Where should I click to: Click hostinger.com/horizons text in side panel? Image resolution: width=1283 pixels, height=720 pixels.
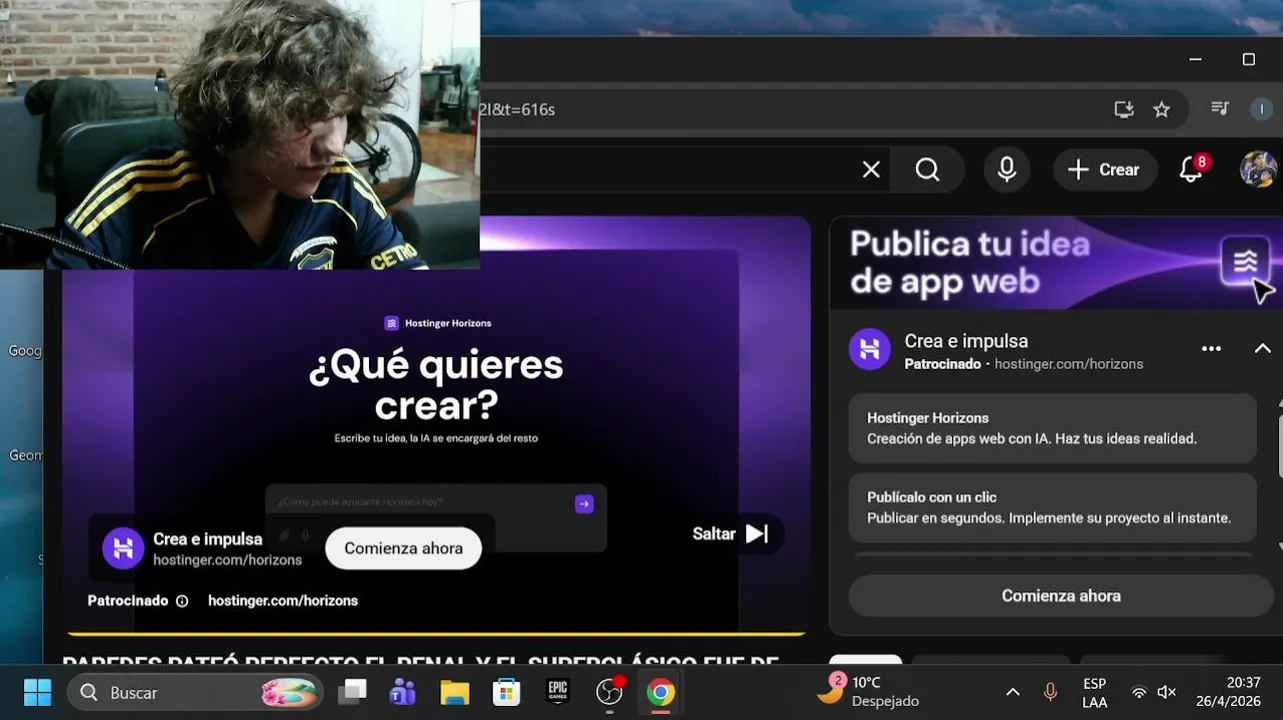click(1068, 364)
